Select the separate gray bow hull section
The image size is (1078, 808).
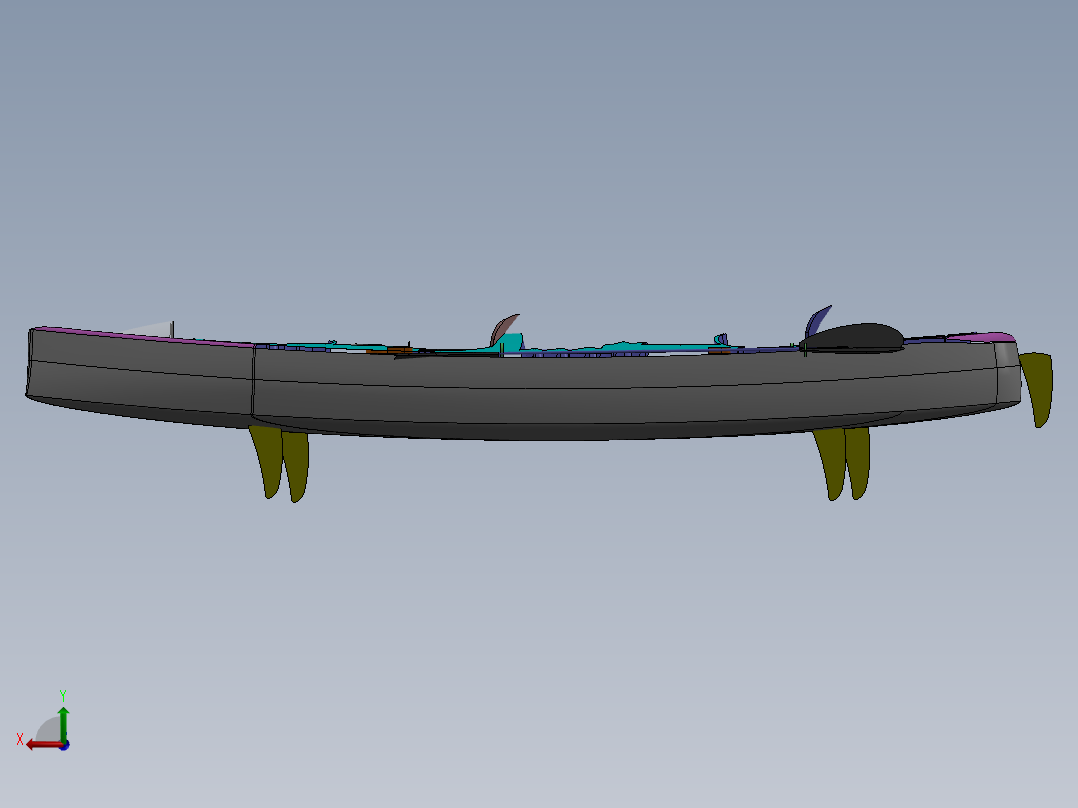tap(141, 378)
